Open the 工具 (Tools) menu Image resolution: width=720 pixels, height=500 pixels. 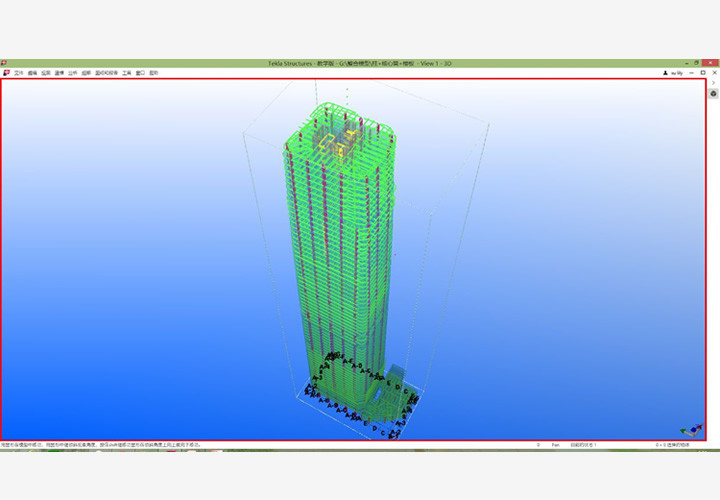click(x=127, y=73)
